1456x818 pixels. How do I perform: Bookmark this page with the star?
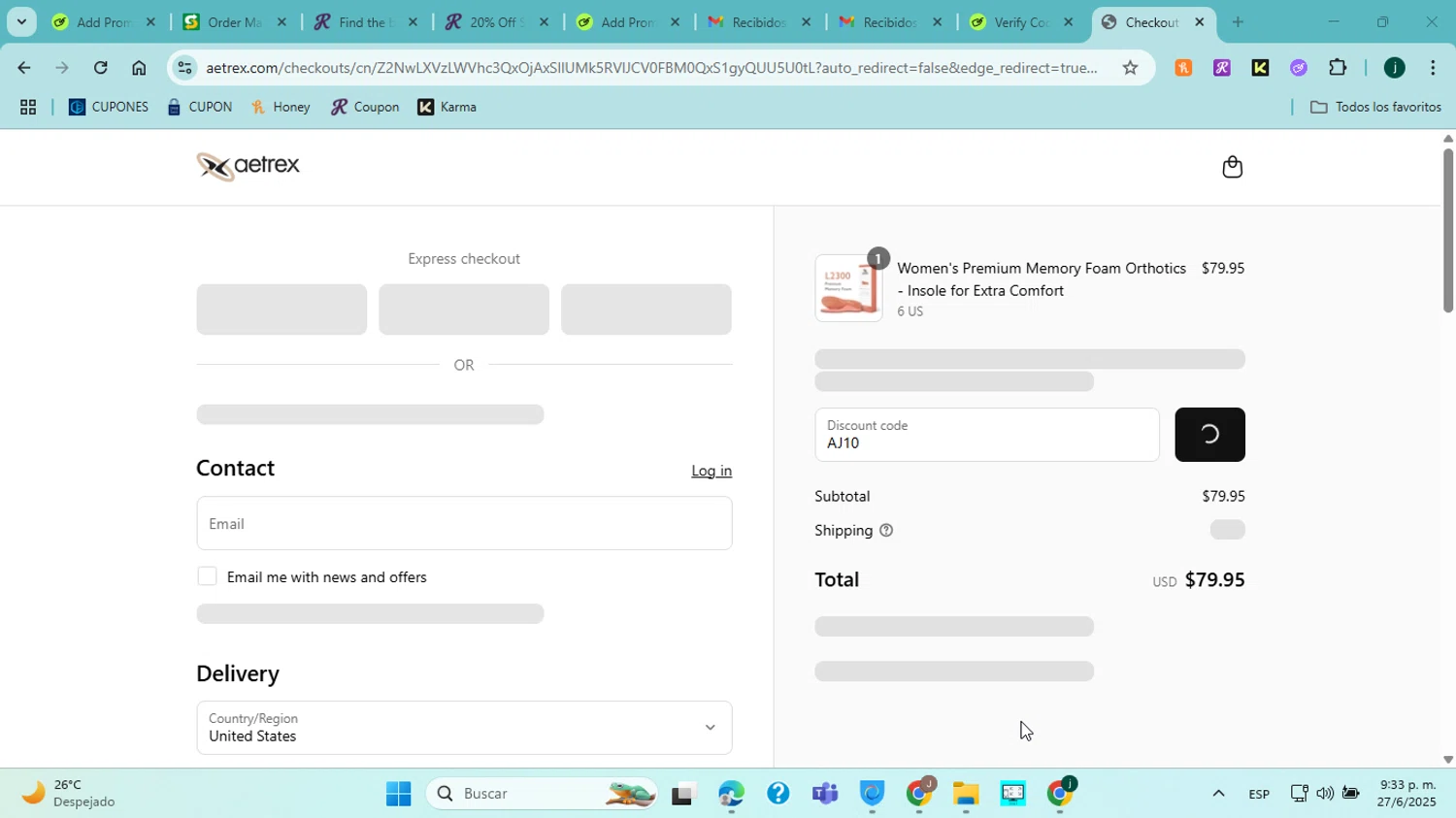[x=1130, y=67]
